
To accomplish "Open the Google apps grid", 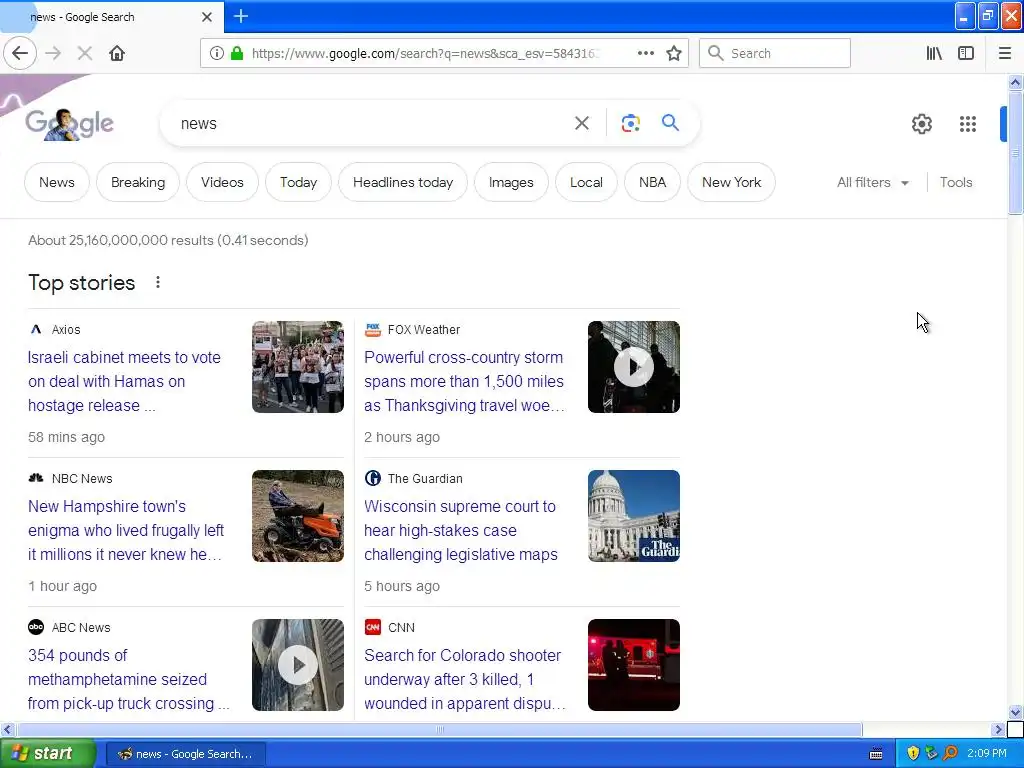I will pos(968,123).
